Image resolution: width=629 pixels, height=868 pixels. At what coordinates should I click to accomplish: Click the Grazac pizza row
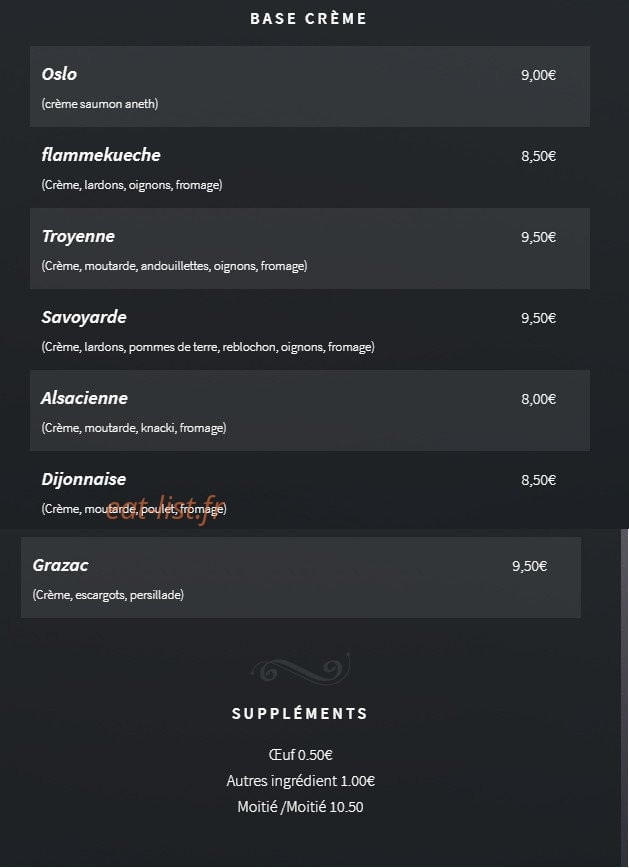[301, 577]
